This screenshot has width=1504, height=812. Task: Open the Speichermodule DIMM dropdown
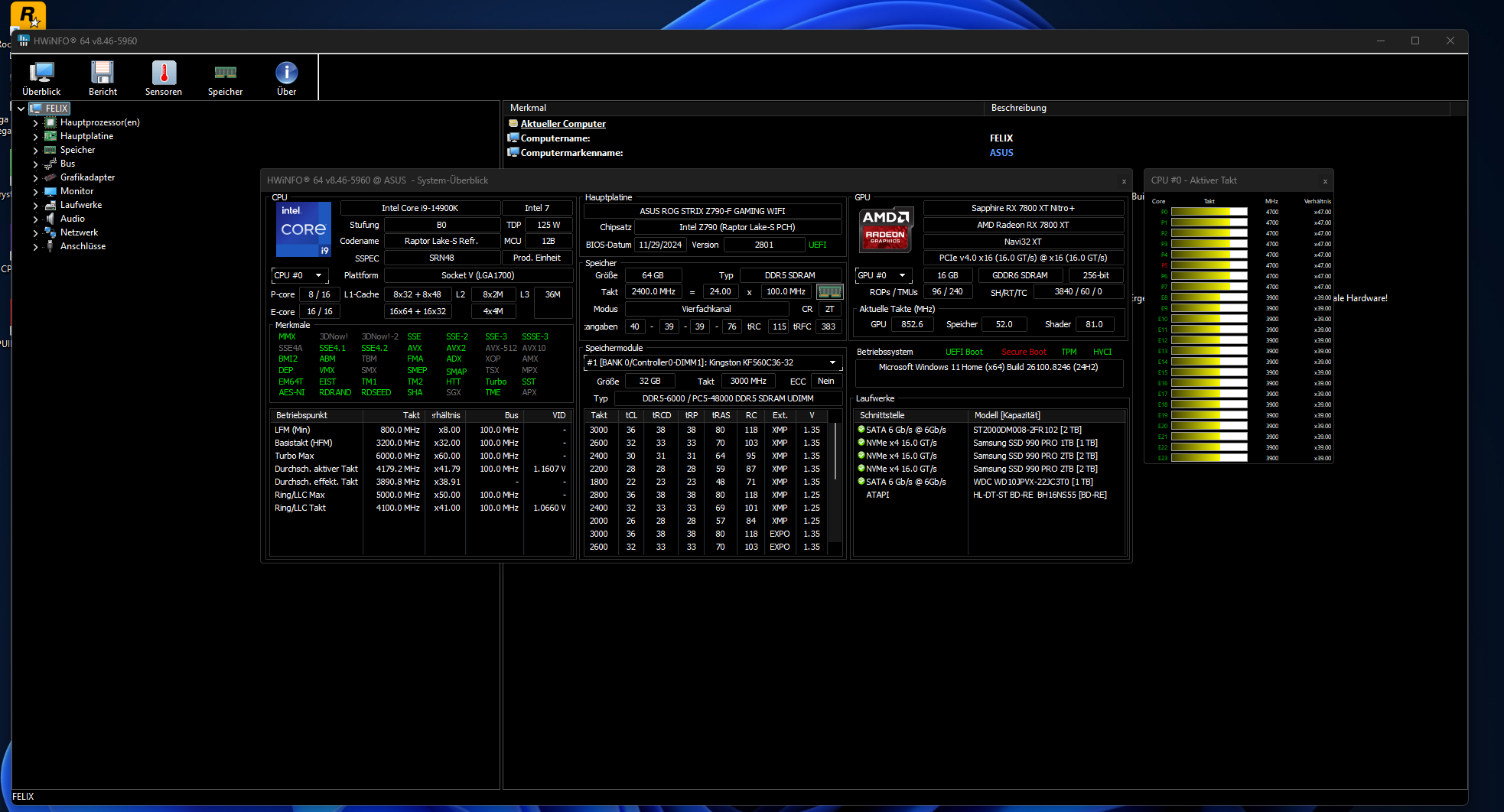[x=712, y=362]
